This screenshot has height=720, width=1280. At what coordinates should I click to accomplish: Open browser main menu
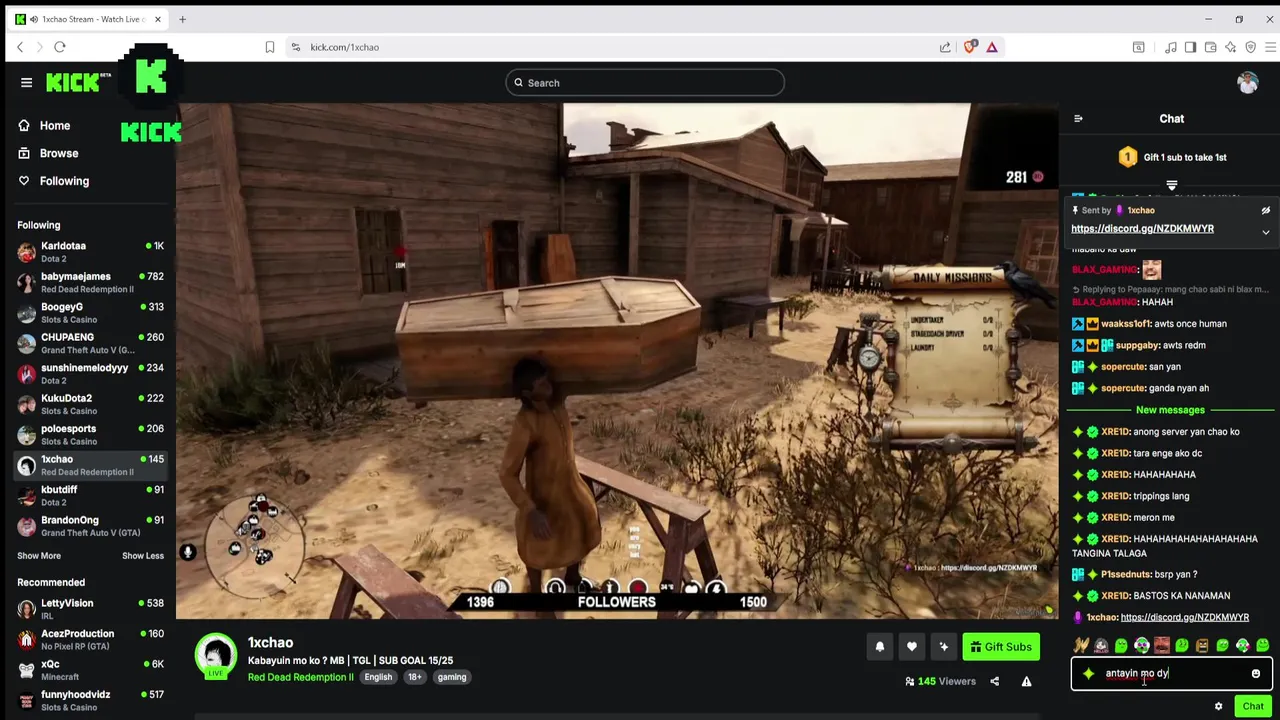tap(1271, 47)
